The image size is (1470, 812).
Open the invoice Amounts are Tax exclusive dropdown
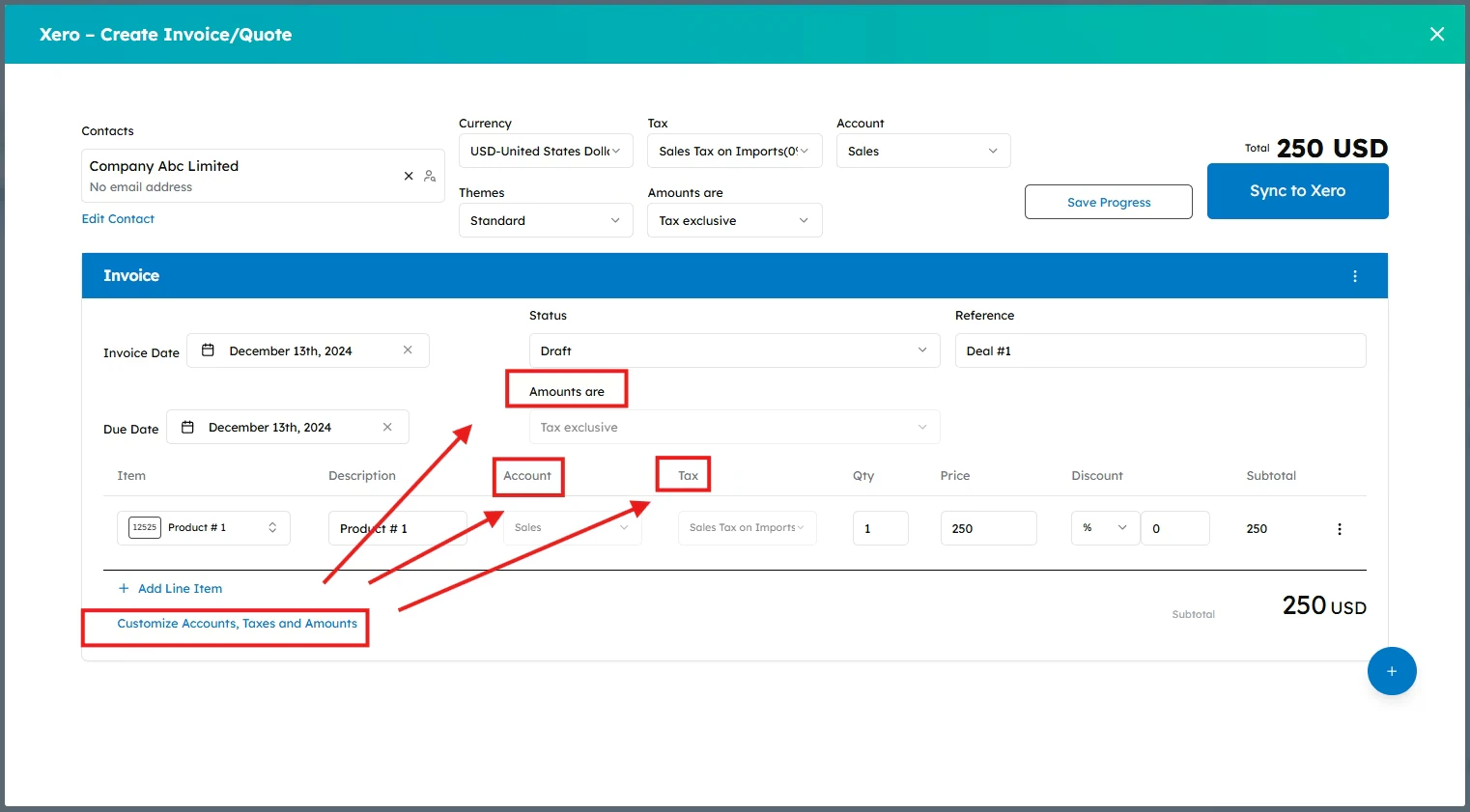(734, 427)
